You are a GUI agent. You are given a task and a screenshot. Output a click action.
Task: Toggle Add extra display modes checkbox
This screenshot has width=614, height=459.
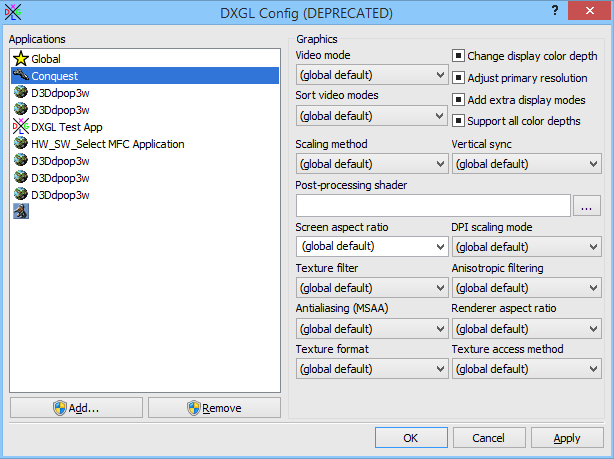(458, 99)
